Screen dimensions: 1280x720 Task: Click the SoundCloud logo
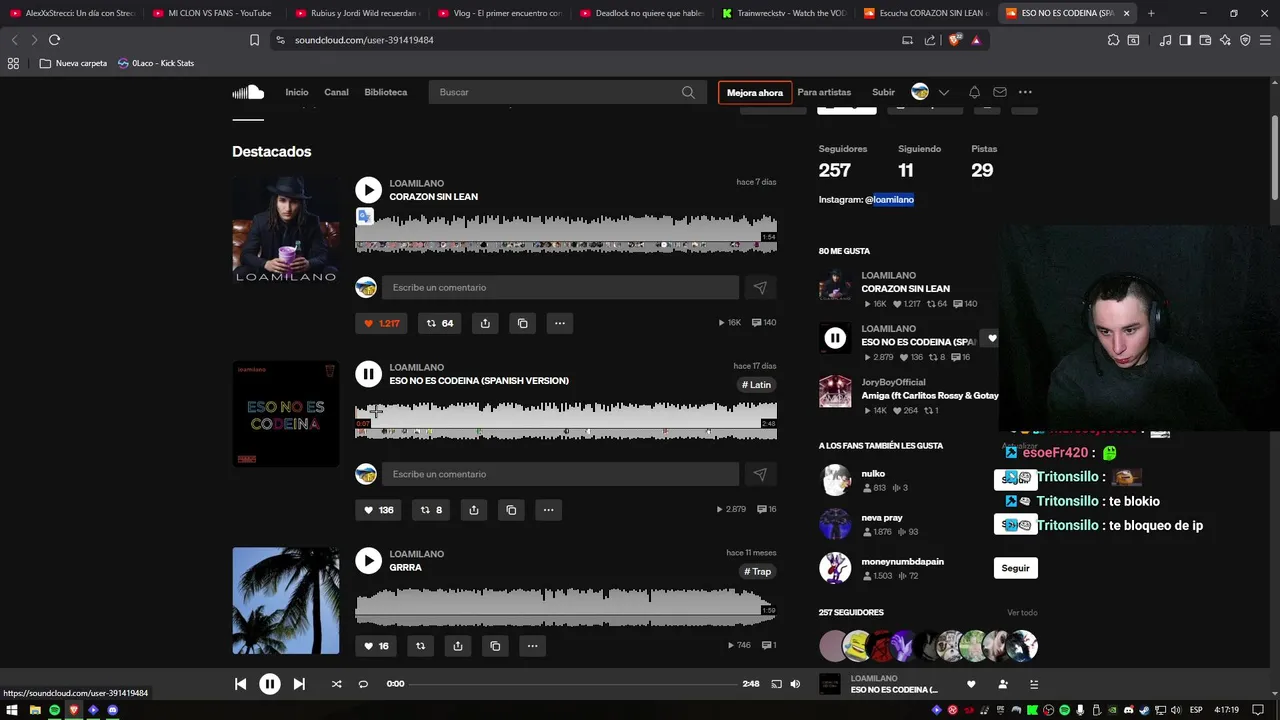(x=248, y=92)
